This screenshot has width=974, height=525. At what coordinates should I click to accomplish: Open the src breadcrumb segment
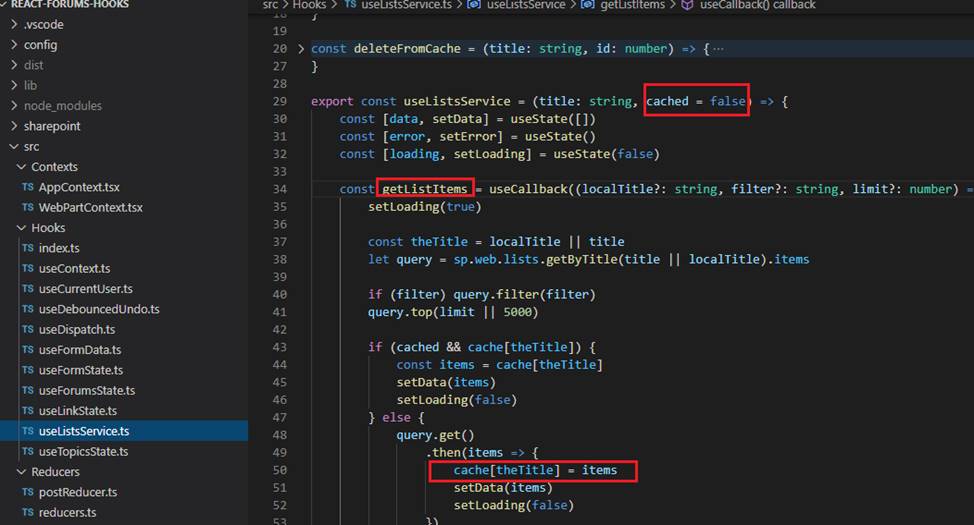click(270, 5)
